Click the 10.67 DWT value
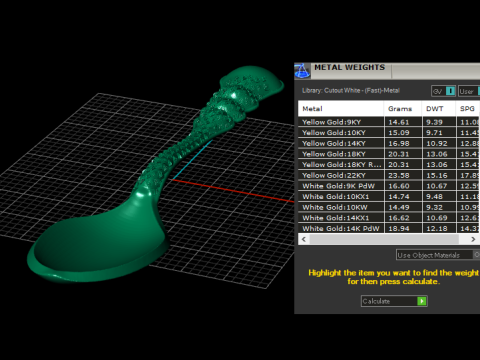The width and height of the screenshot is (480, 360). coord(437,186)
